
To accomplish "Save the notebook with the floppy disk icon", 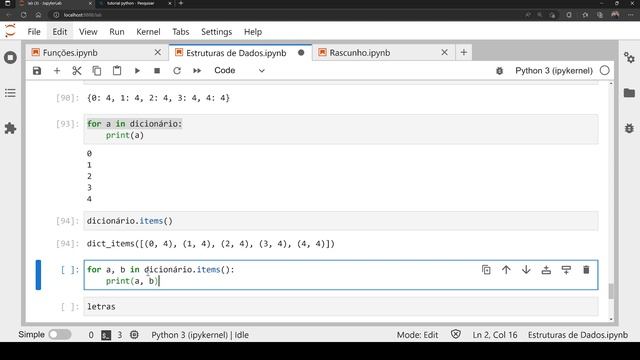I will [37, 71].
